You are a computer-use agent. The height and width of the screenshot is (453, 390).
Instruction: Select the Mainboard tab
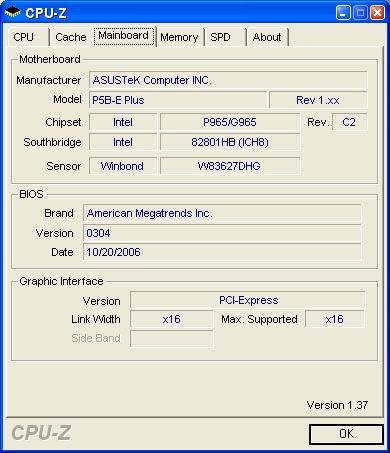[124, 36]
